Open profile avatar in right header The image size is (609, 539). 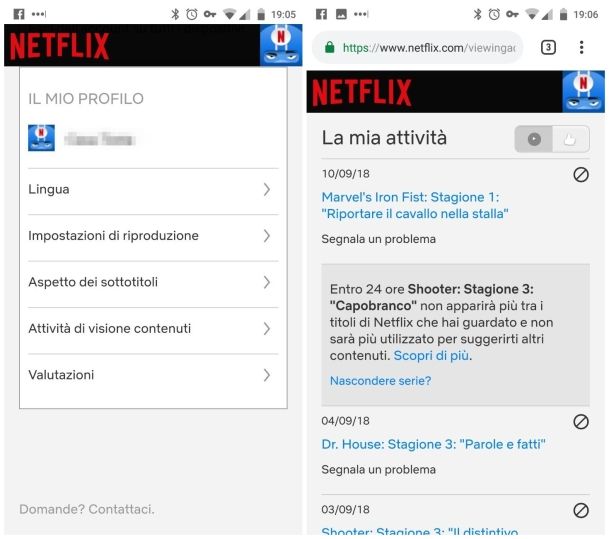pos(583,92)
